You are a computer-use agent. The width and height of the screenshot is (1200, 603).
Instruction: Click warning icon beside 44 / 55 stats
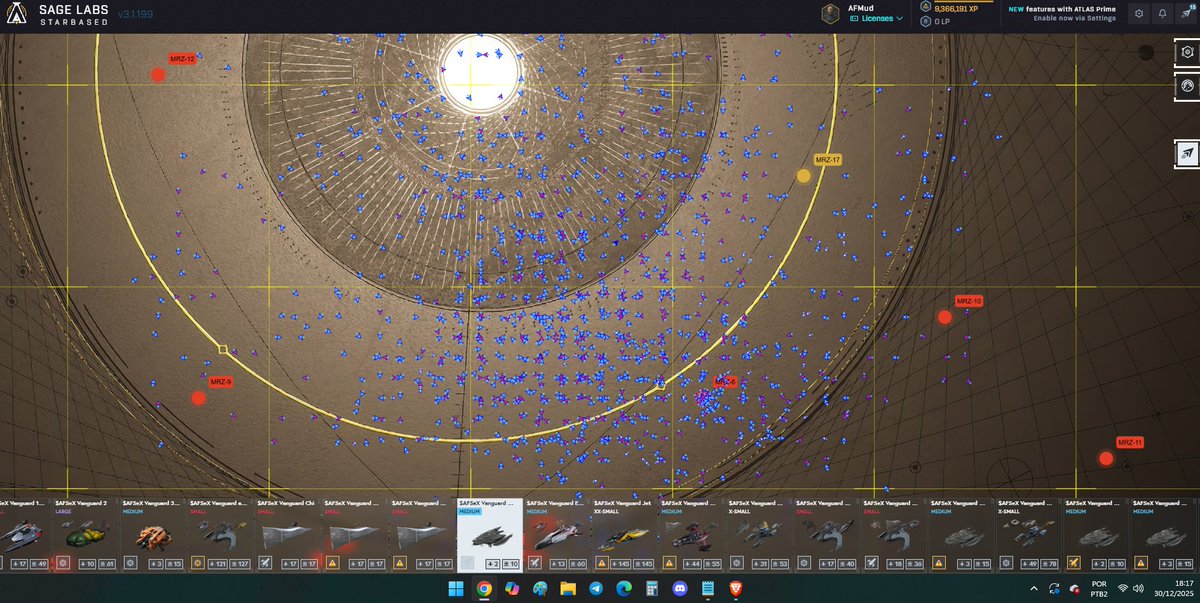click(x=669, y=563)
